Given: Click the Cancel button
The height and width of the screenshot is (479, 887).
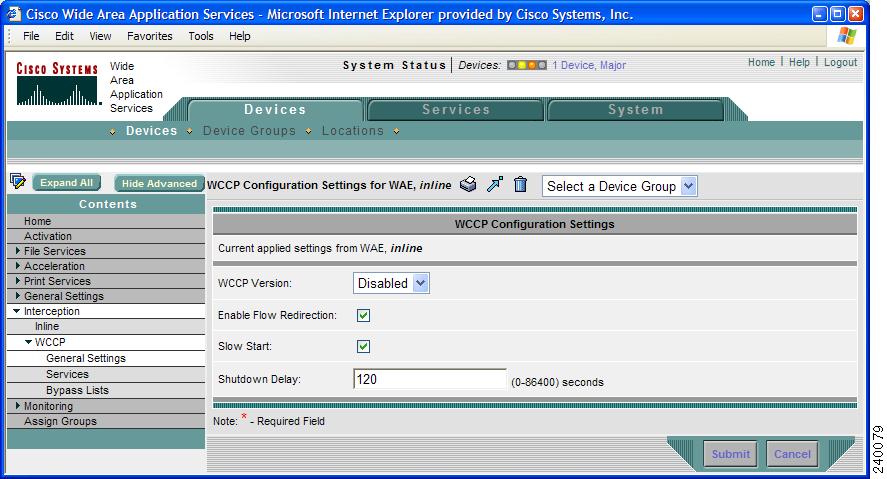Looking at the screenshot, I should point(792,454).
